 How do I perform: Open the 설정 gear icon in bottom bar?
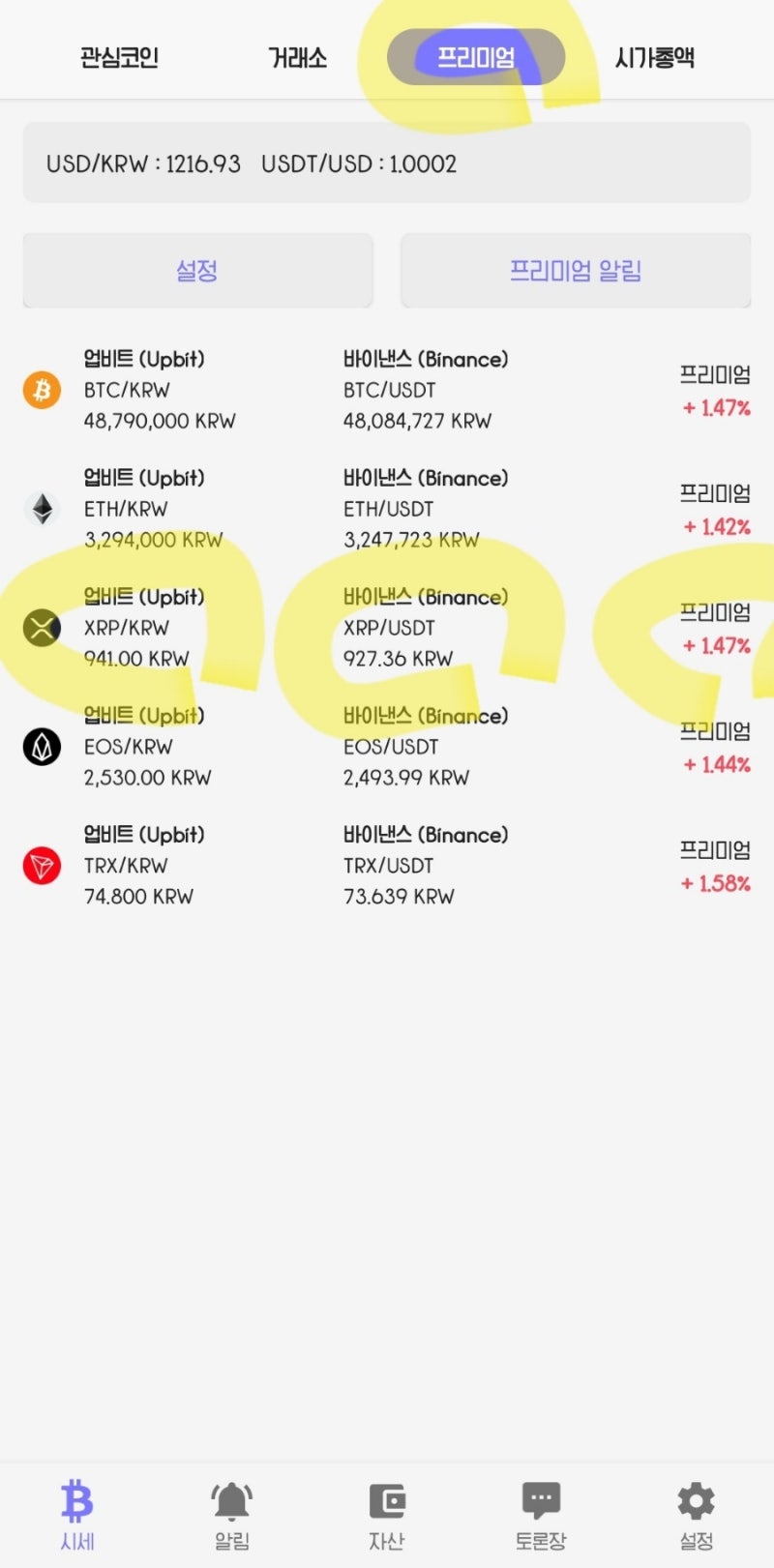point(697,1501)
